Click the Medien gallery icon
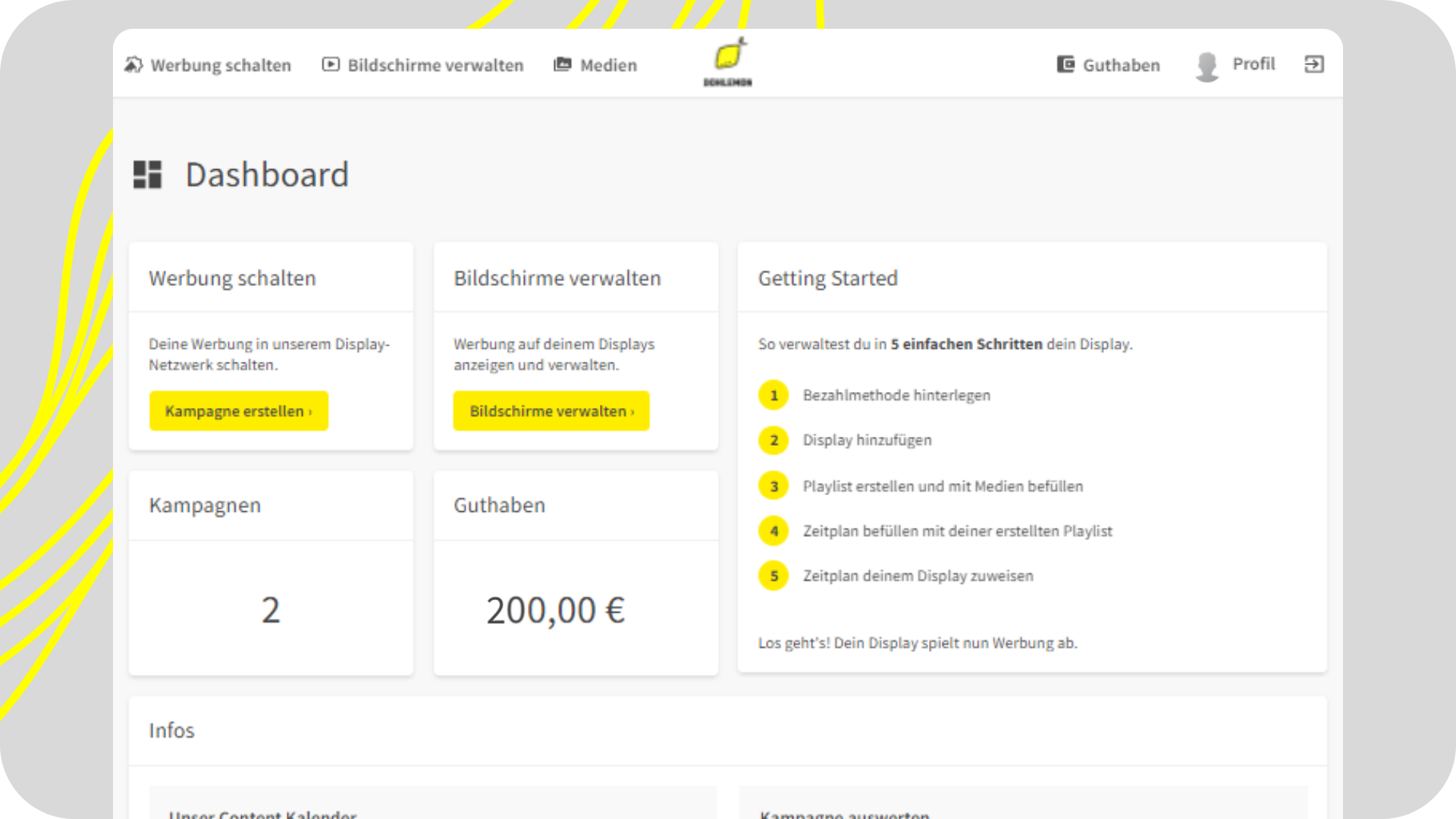 coord(562,64)
